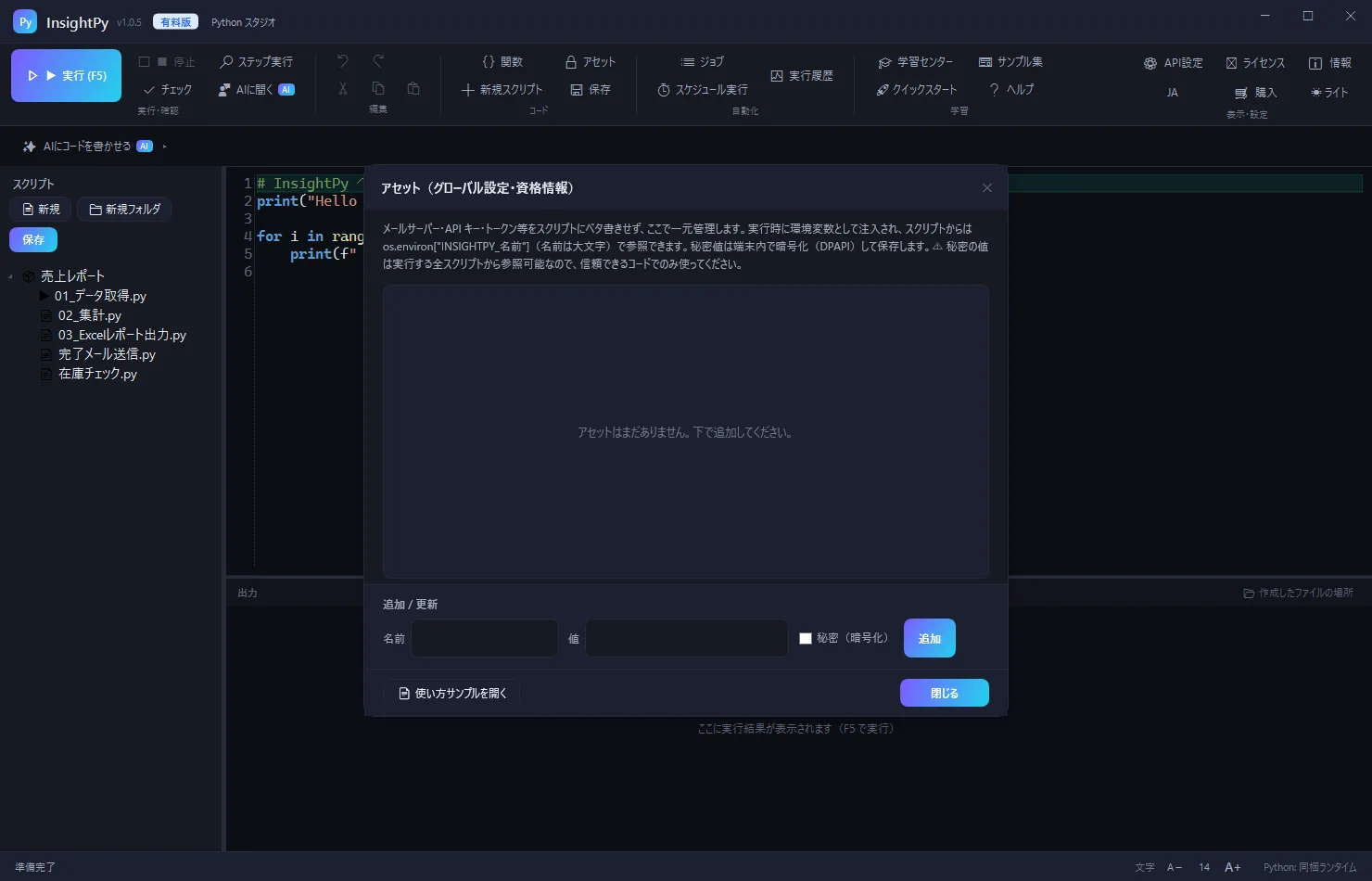Open ライセンス license dialog
The width and height of the screenshot is (1372, 881).
(1255, 63)
